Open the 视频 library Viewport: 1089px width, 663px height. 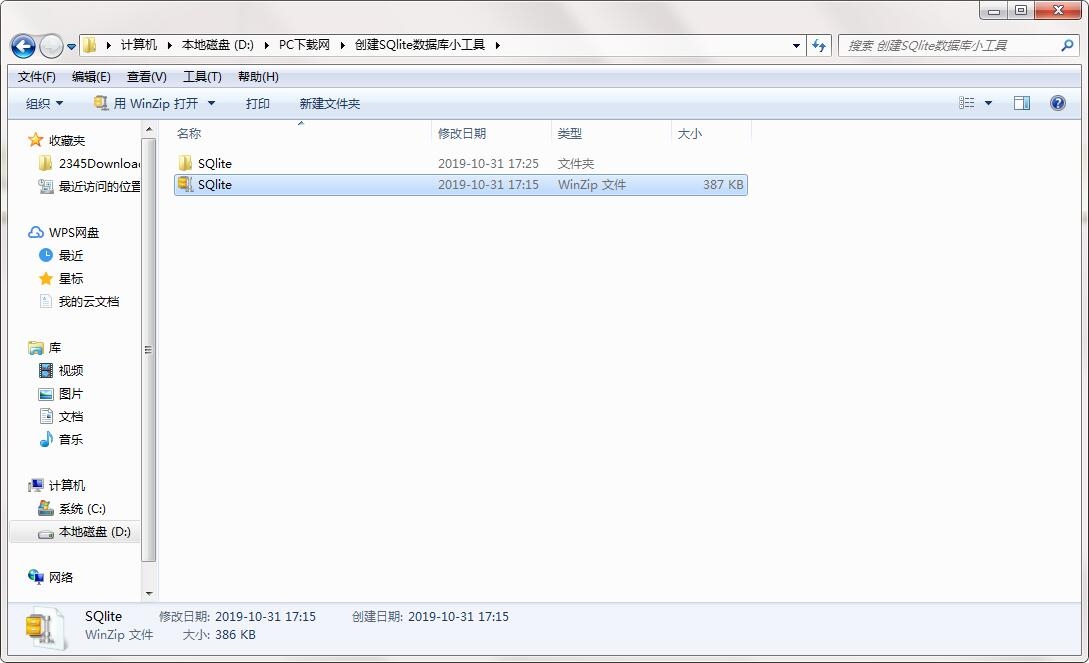(x=71, y=371)
